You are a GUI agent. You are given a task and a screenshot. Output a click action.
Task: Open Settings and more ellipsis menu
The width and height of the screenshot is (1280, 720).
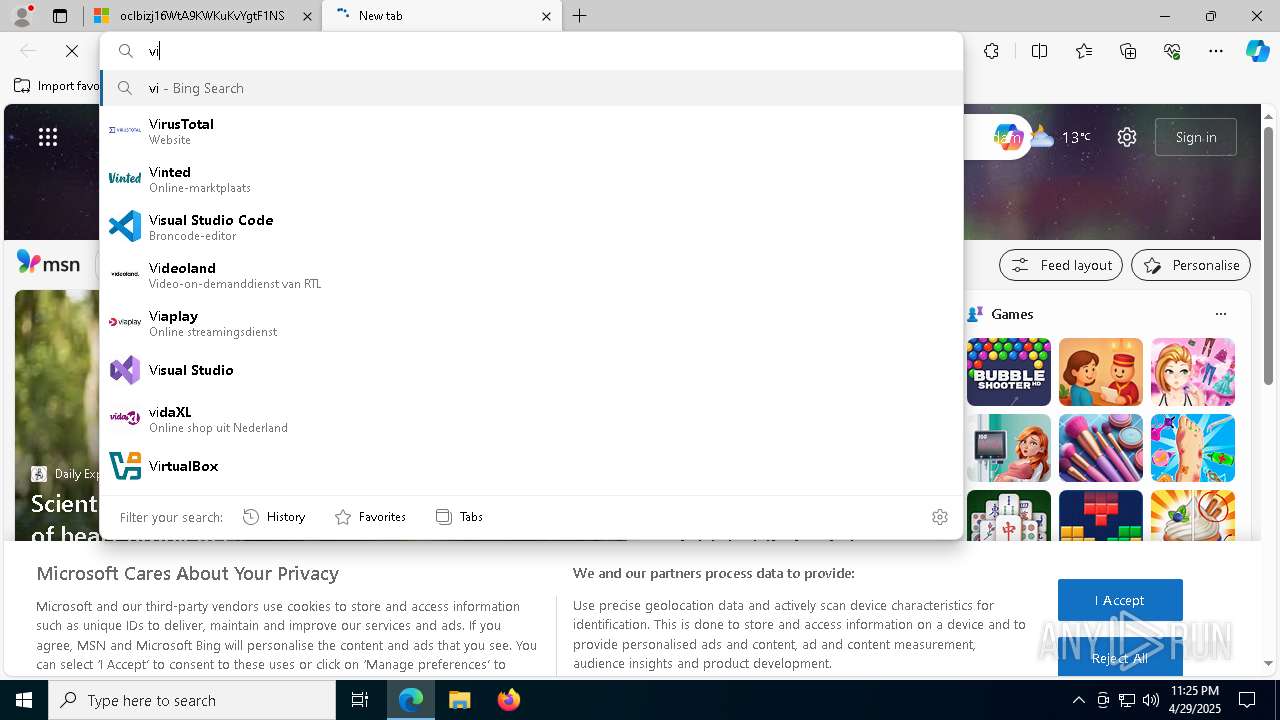(1216, 51)
